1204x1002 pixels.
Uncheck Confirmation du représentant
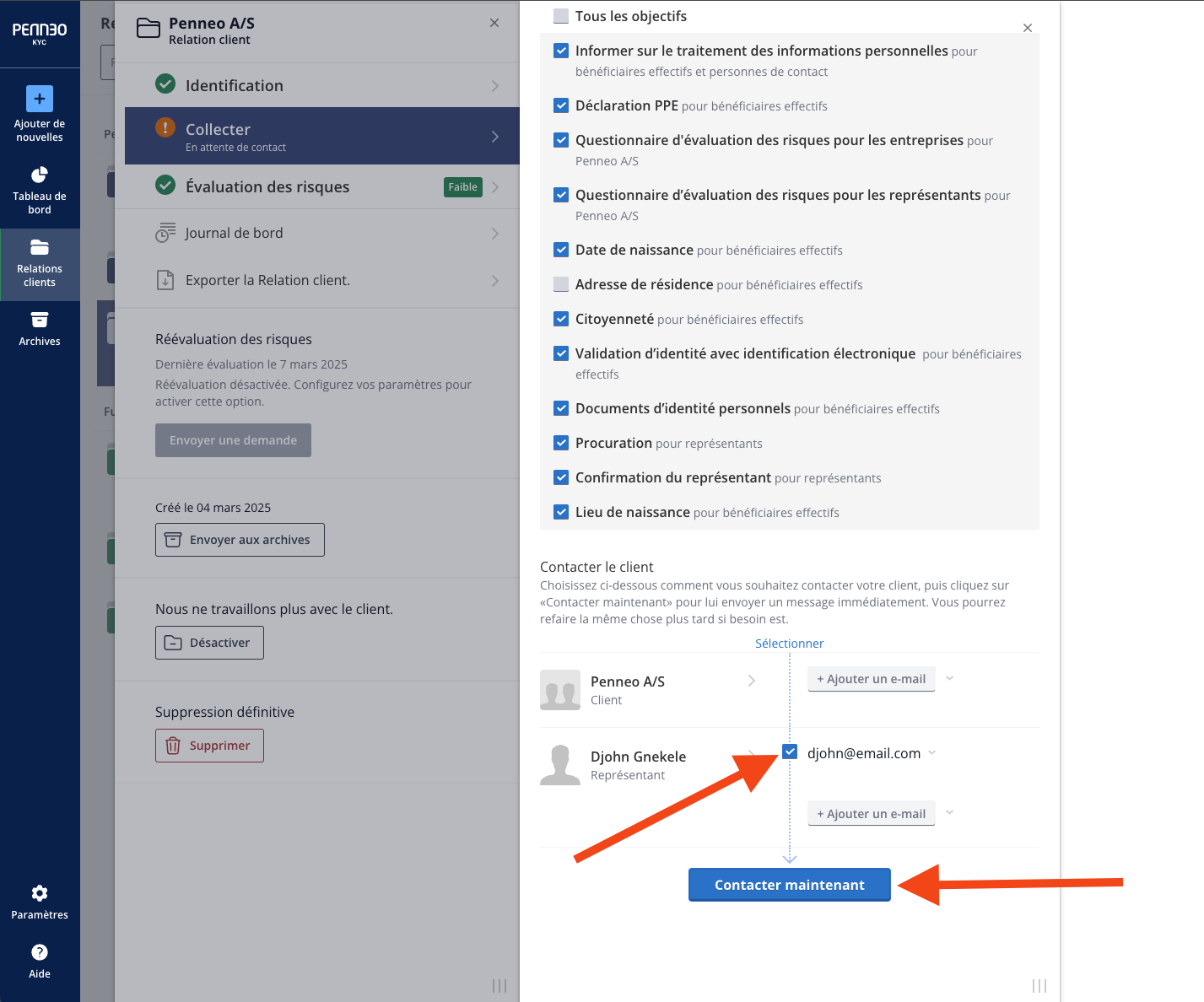(x=561, y=477)
